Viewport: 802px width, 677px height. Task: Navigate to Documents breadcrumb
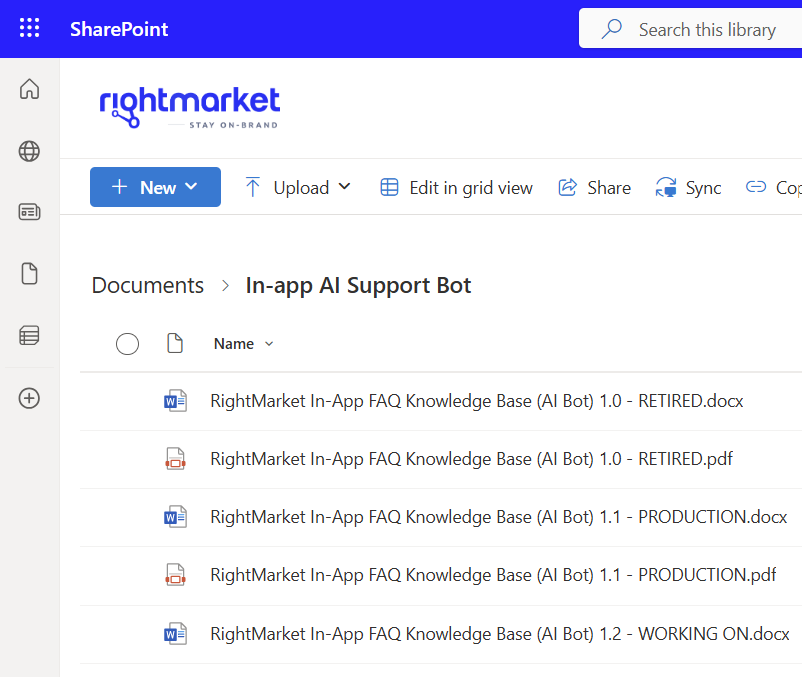(148, 285)
